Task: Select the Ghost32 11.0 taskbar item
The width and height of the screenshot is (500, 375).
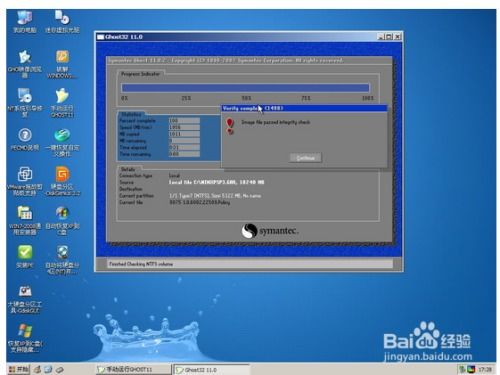Action: point(212,369)
